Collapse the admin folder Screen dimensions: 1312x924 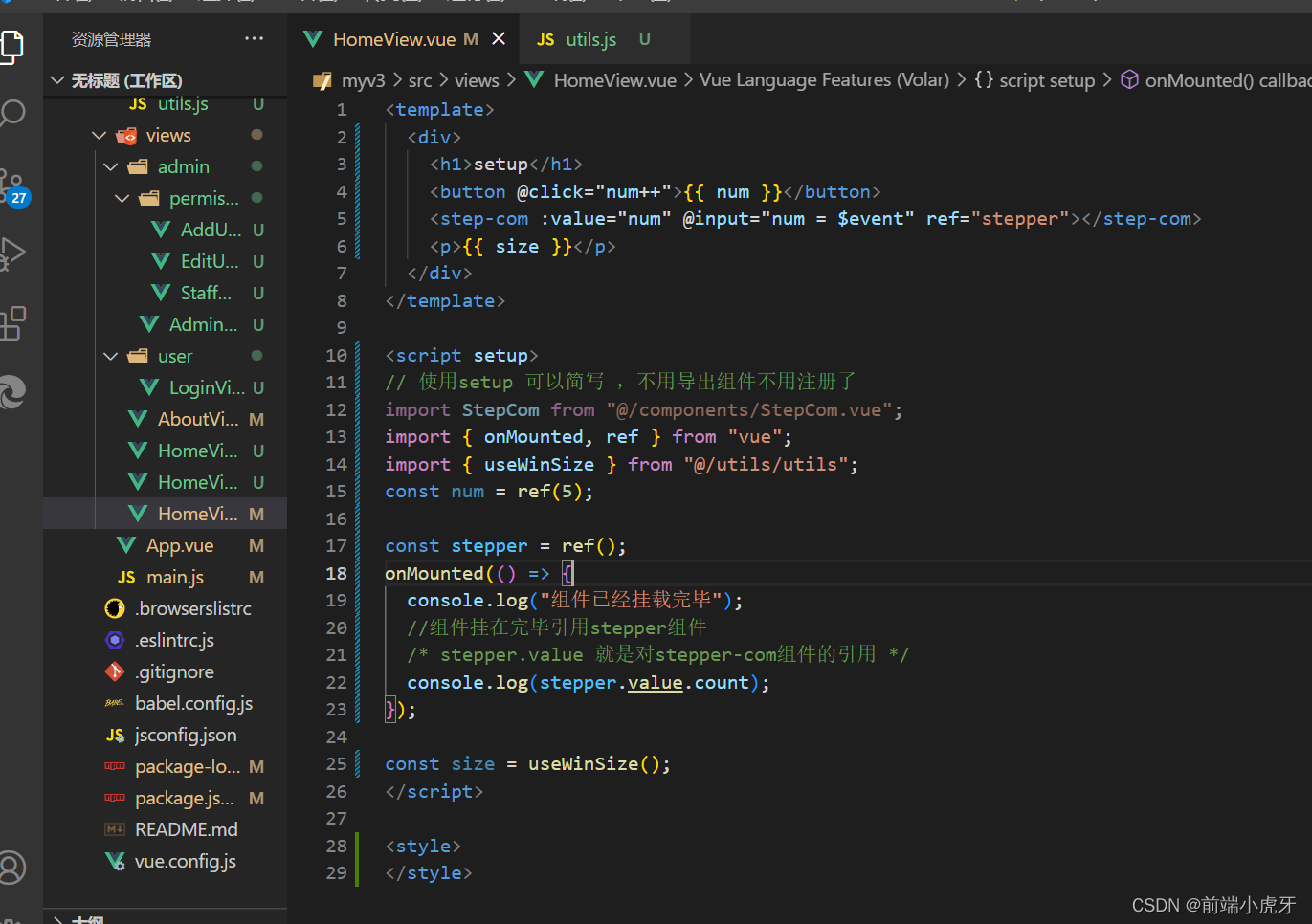tap(165, 166)
